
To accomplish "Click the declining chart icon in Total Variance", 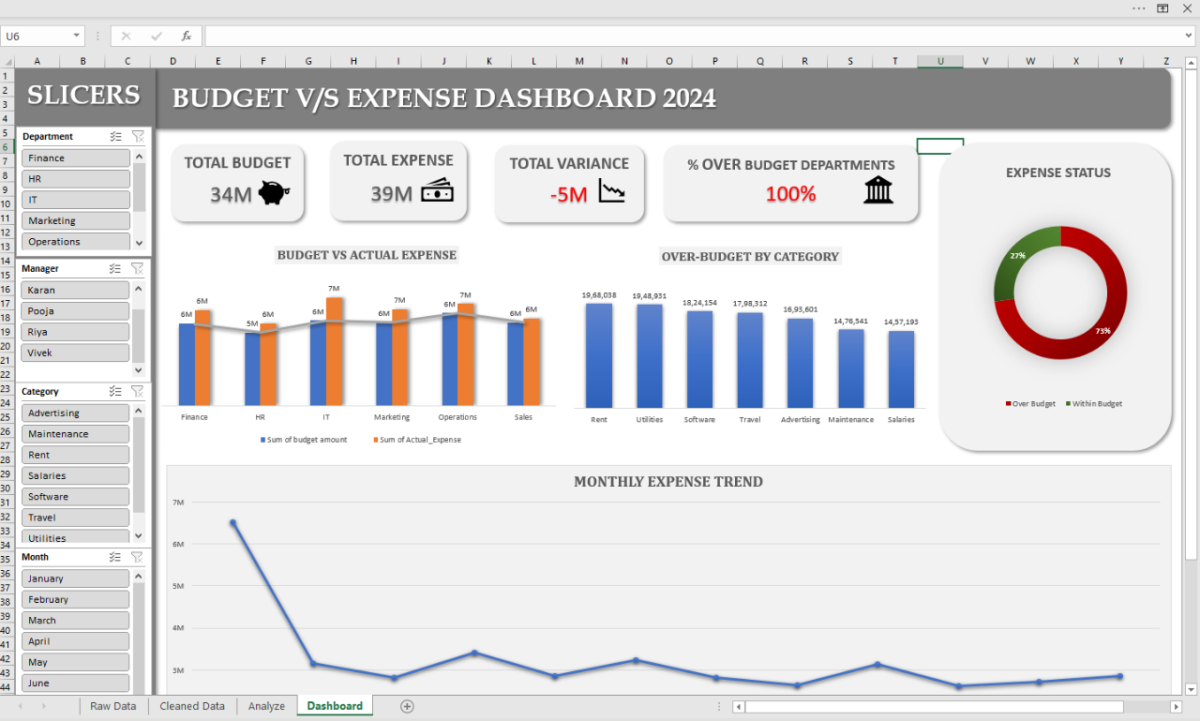I will point(611,191).
